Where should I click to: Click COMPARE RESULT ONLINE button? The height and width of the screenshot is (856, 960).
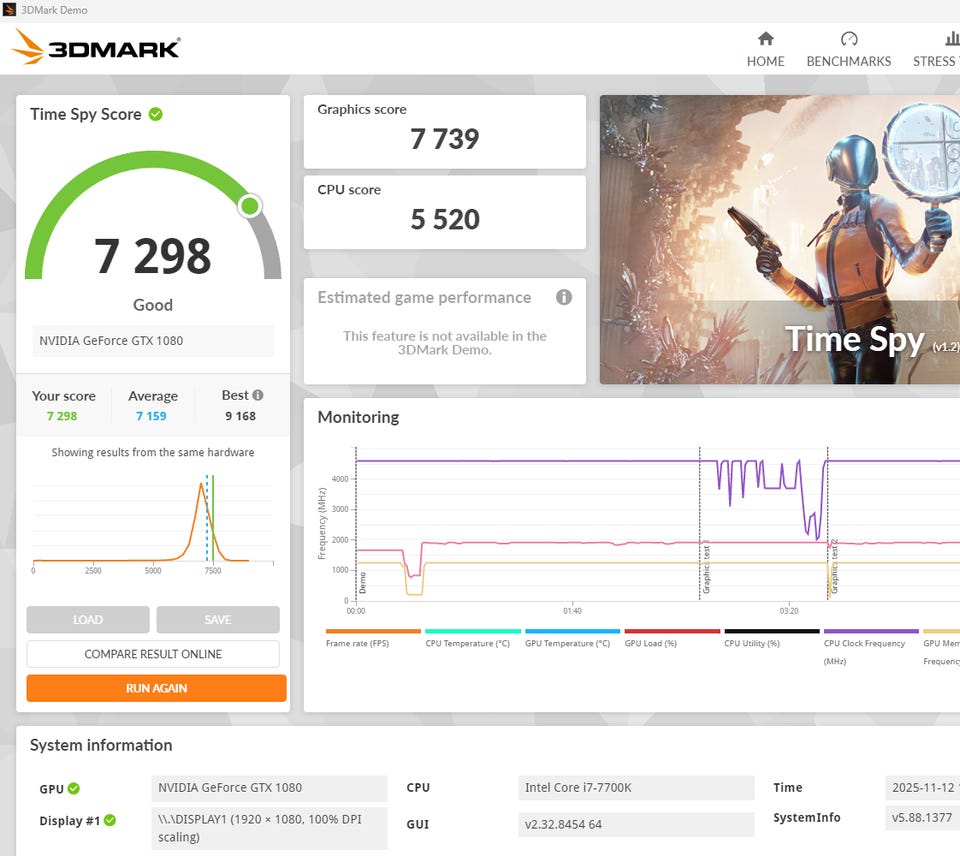coord(153,654)
